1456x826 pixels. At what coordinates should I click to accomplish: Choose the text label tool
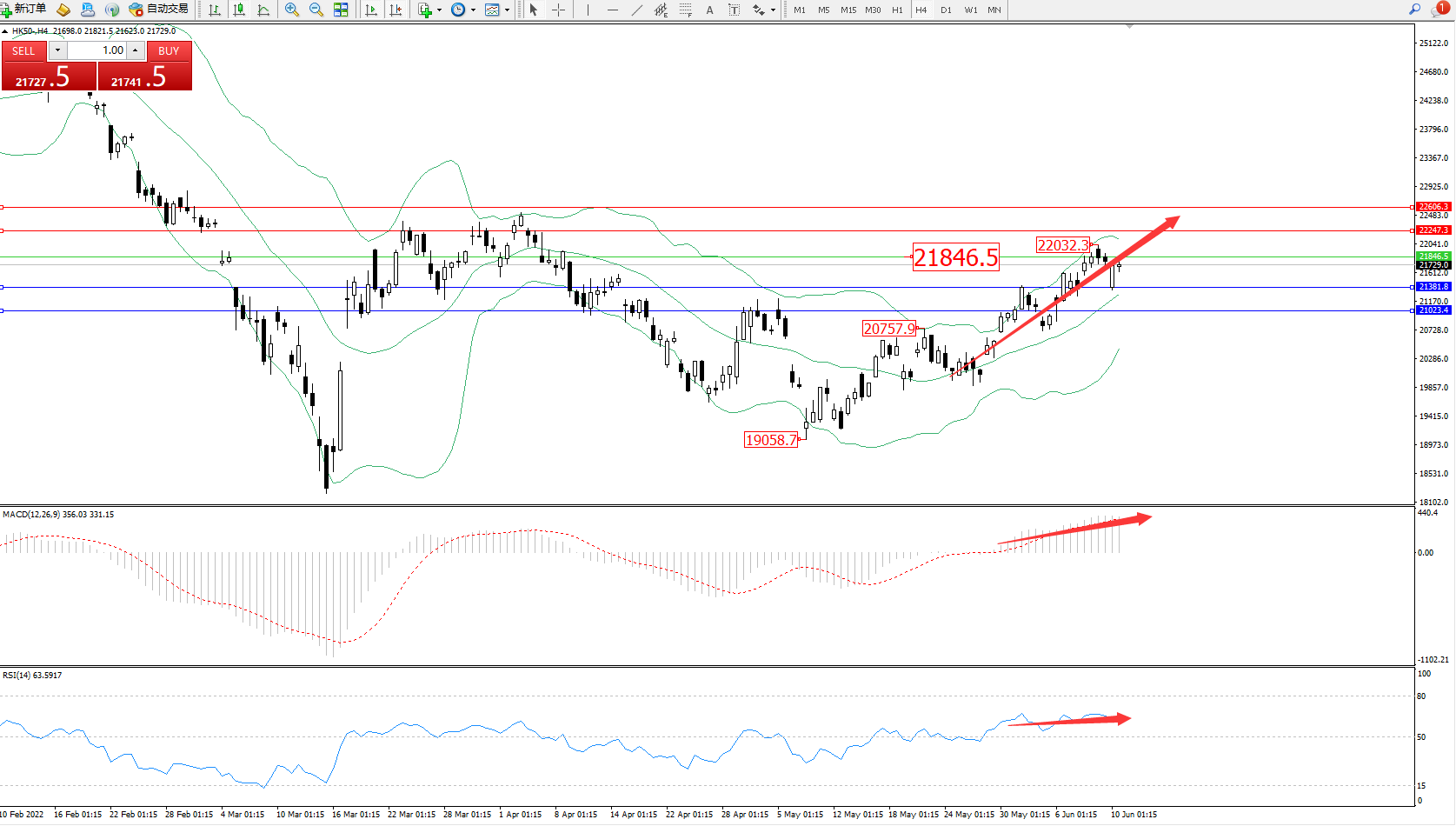click(709, 10)
